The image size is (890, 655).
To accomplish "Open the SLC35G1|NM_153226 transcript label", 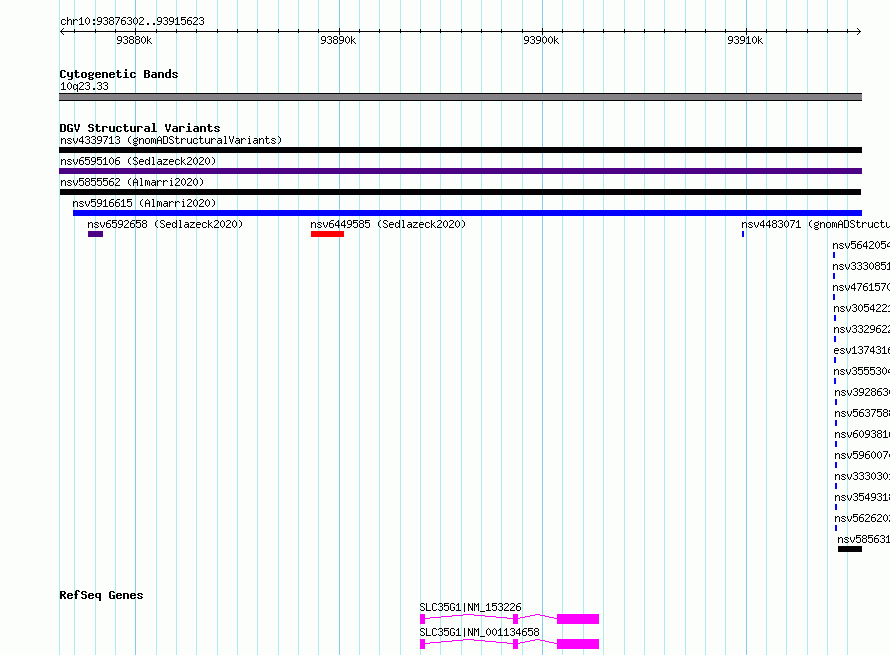I will [471, 607].
